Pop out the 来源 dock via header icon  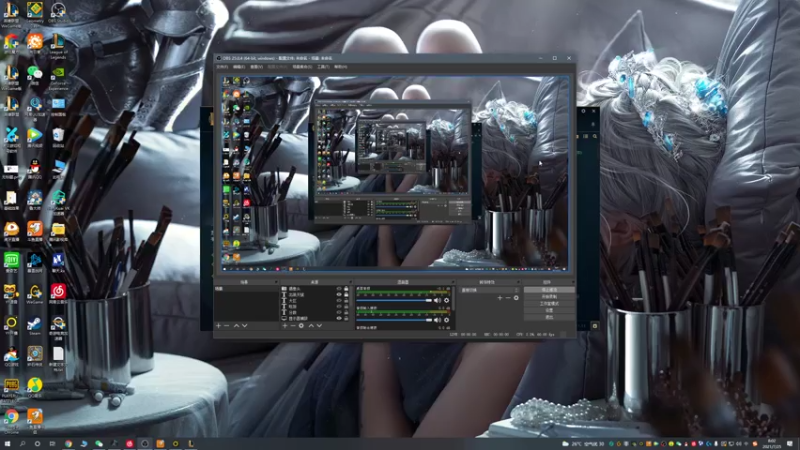click(350, 282)
